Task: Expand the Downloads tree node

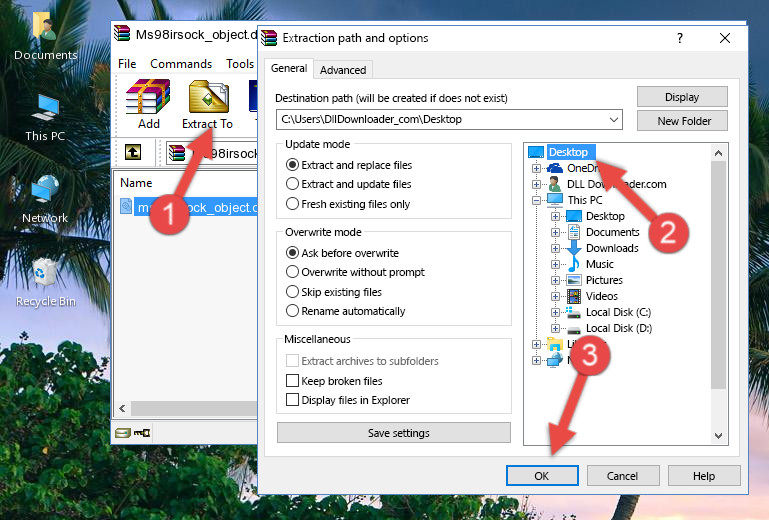Action: (555, 248)
